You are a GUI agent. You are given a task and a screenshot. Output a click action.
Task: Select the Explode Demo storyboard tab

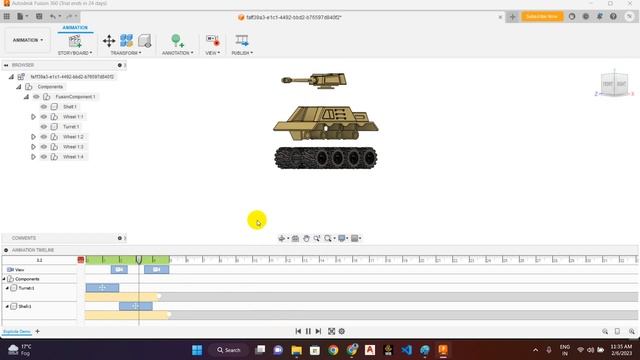click(17, 331)
